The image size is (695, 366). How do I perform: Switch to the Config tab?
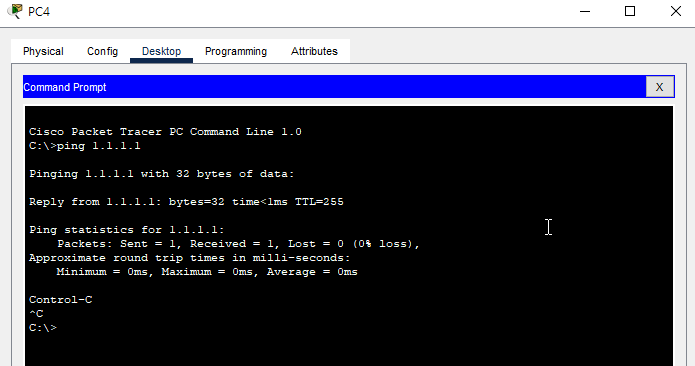pos(102,51)
